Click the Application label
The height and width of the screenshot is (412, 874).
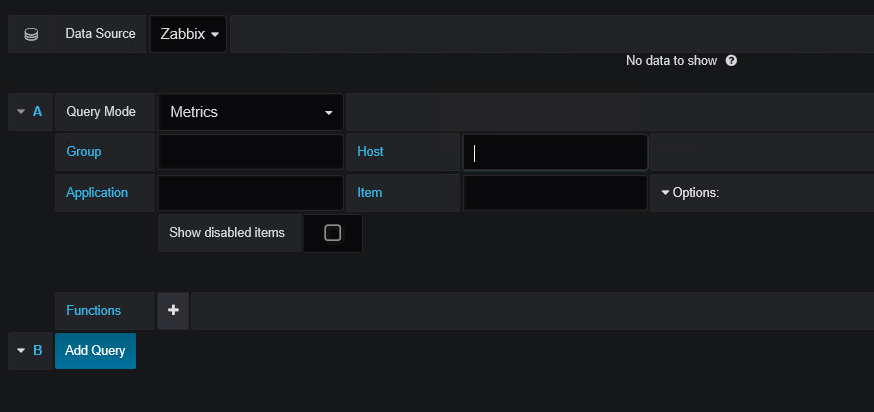pyautogui.click(x=97, y=192)
